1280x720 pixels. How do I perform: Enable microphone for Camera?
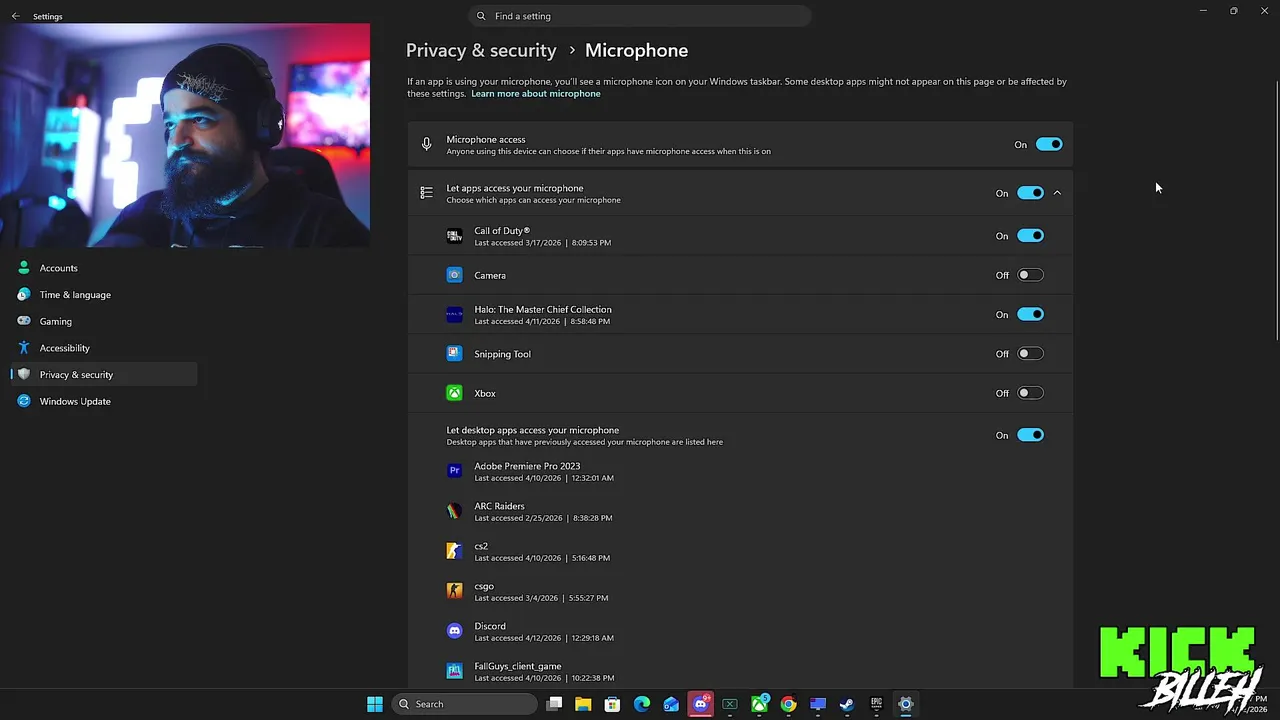(1030, 275)
